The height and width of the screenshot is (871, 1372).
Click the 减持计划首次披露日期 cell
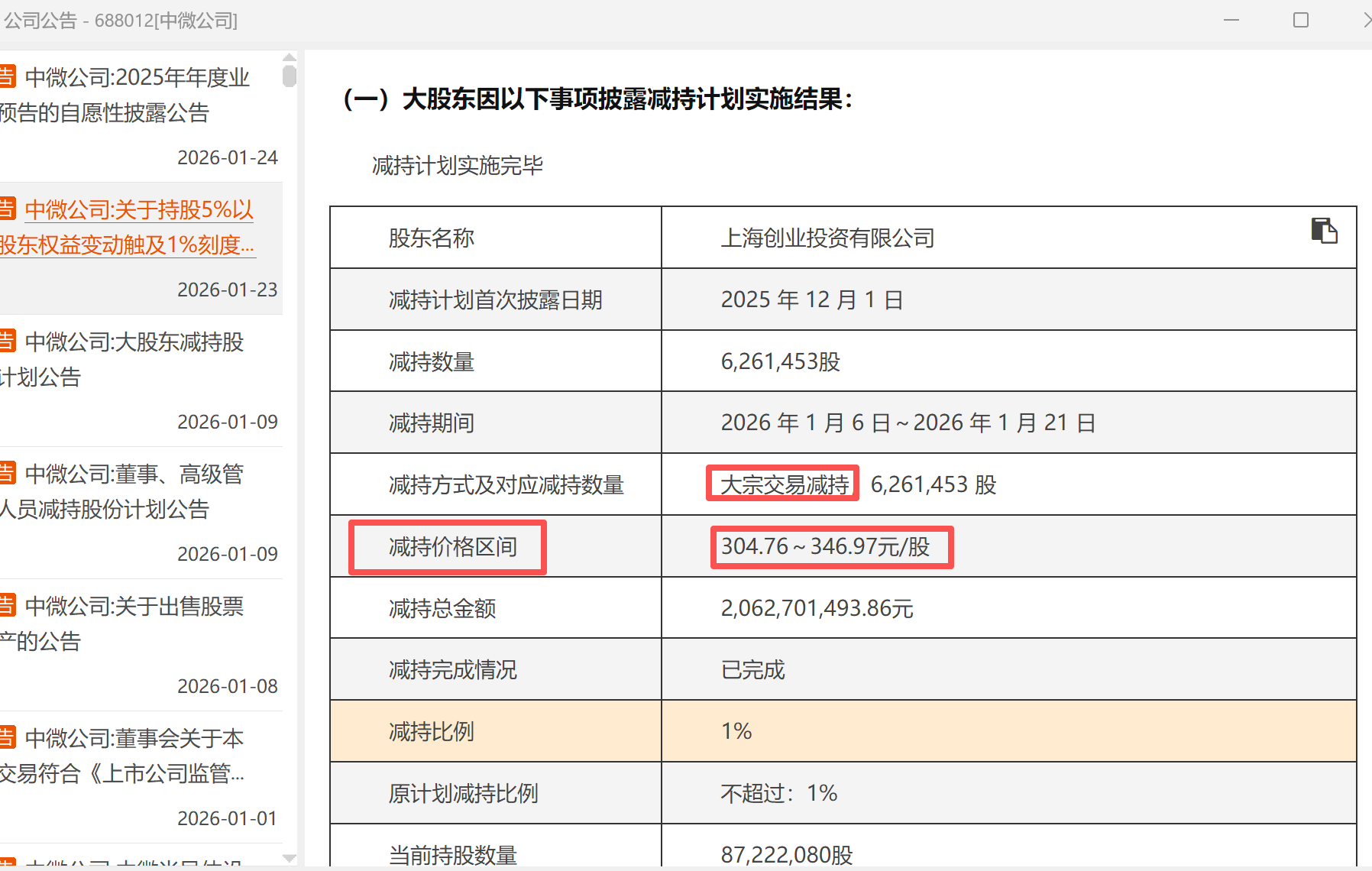496,300
